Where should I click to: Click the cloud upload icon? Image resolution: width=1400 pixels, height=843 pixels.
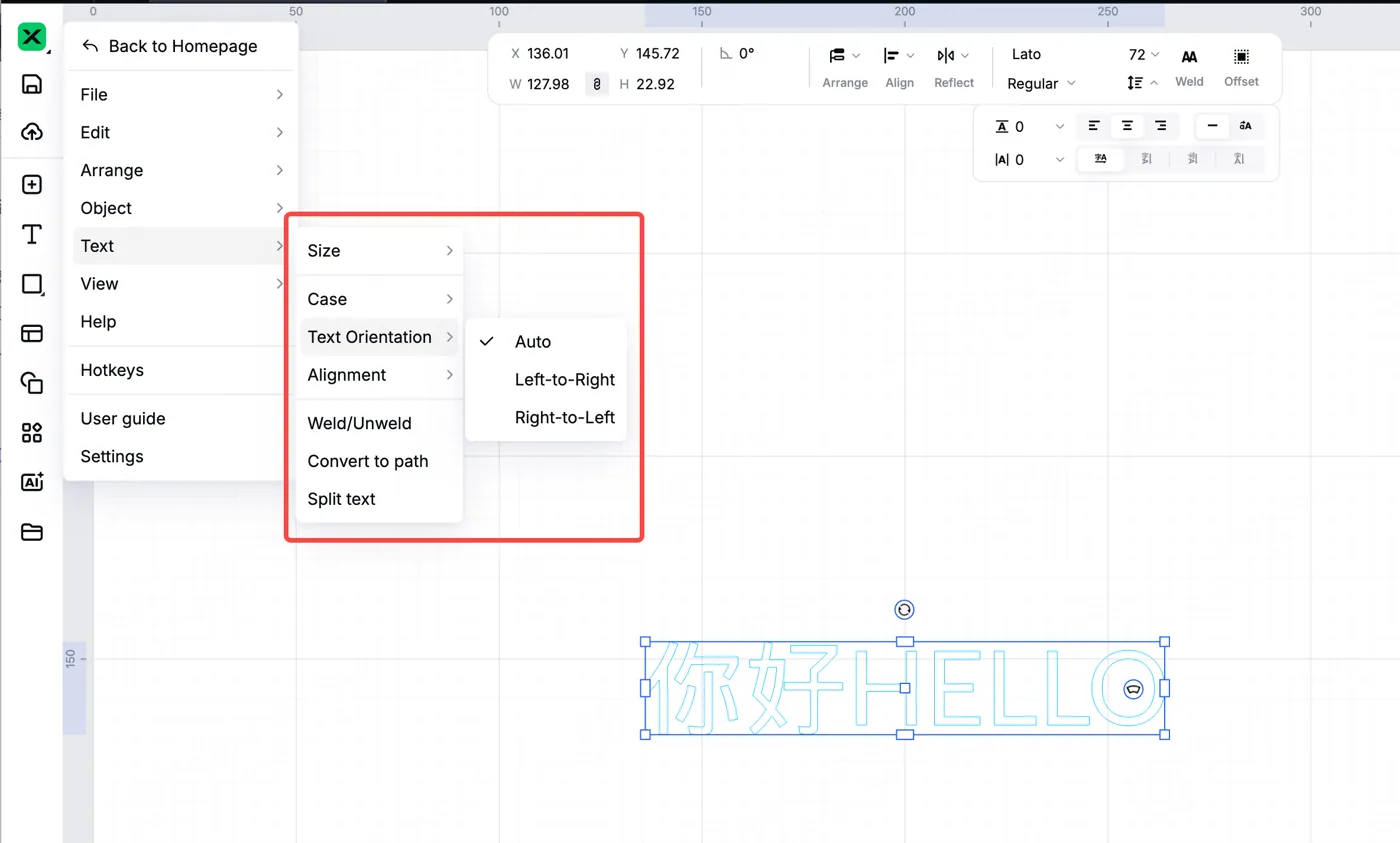tap(32, 132)
